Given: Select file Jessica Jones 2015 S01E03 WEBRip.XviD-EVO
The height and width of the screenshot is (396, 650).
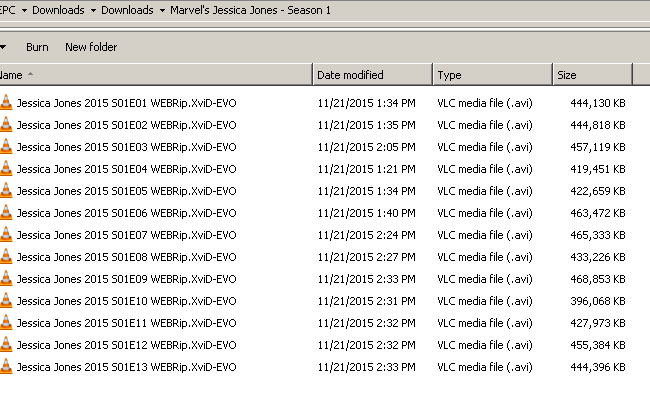Looking at the screenshot, I should tap(126, 147).
